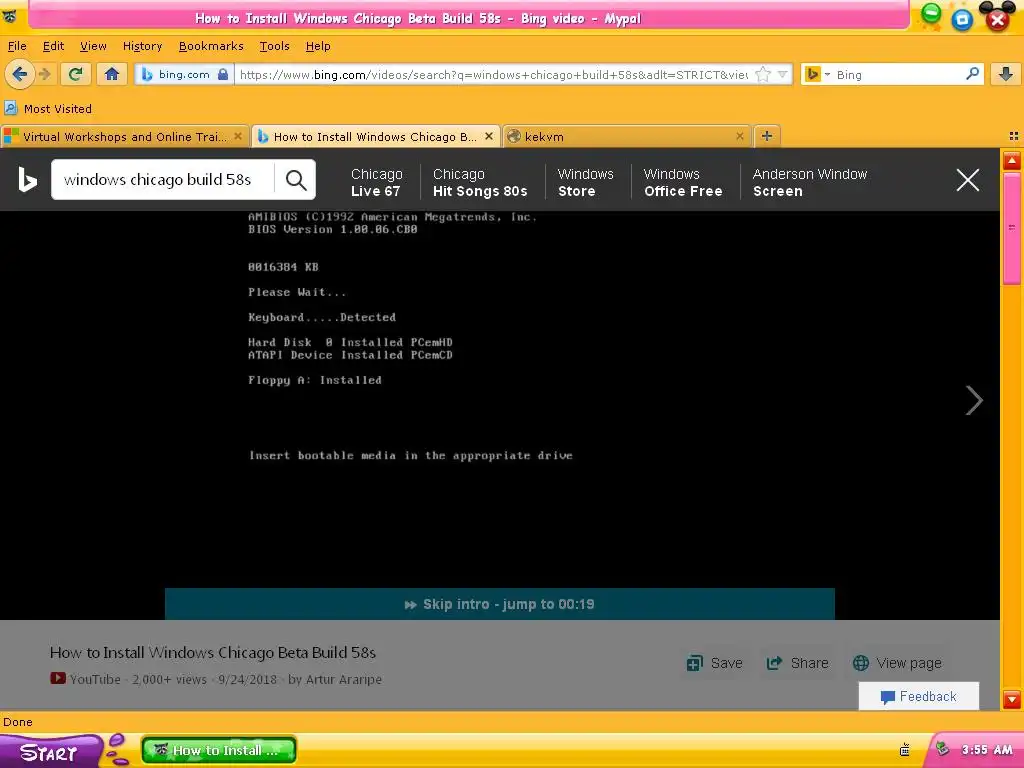Open Anderson Window Screen related search
Viewport: 1024px width, 768px height.
click(810, 182)
